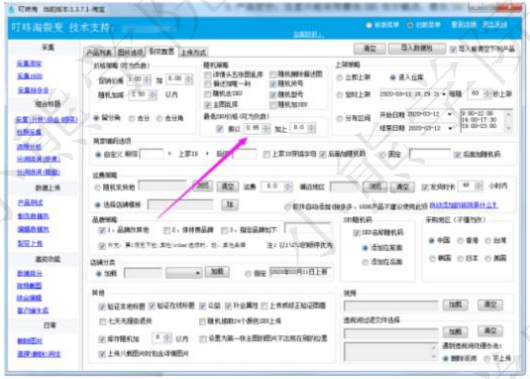Viewport: 530px width, 379px height.
Task: Click the 后缀 input field
Action: (244, 154)
